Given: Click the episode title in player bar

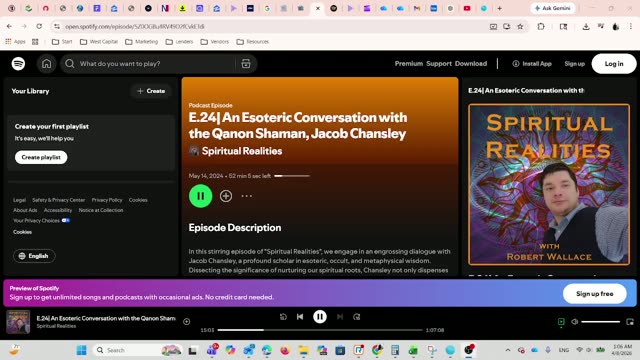Looking at the screenshot, I should click(106, 318).
